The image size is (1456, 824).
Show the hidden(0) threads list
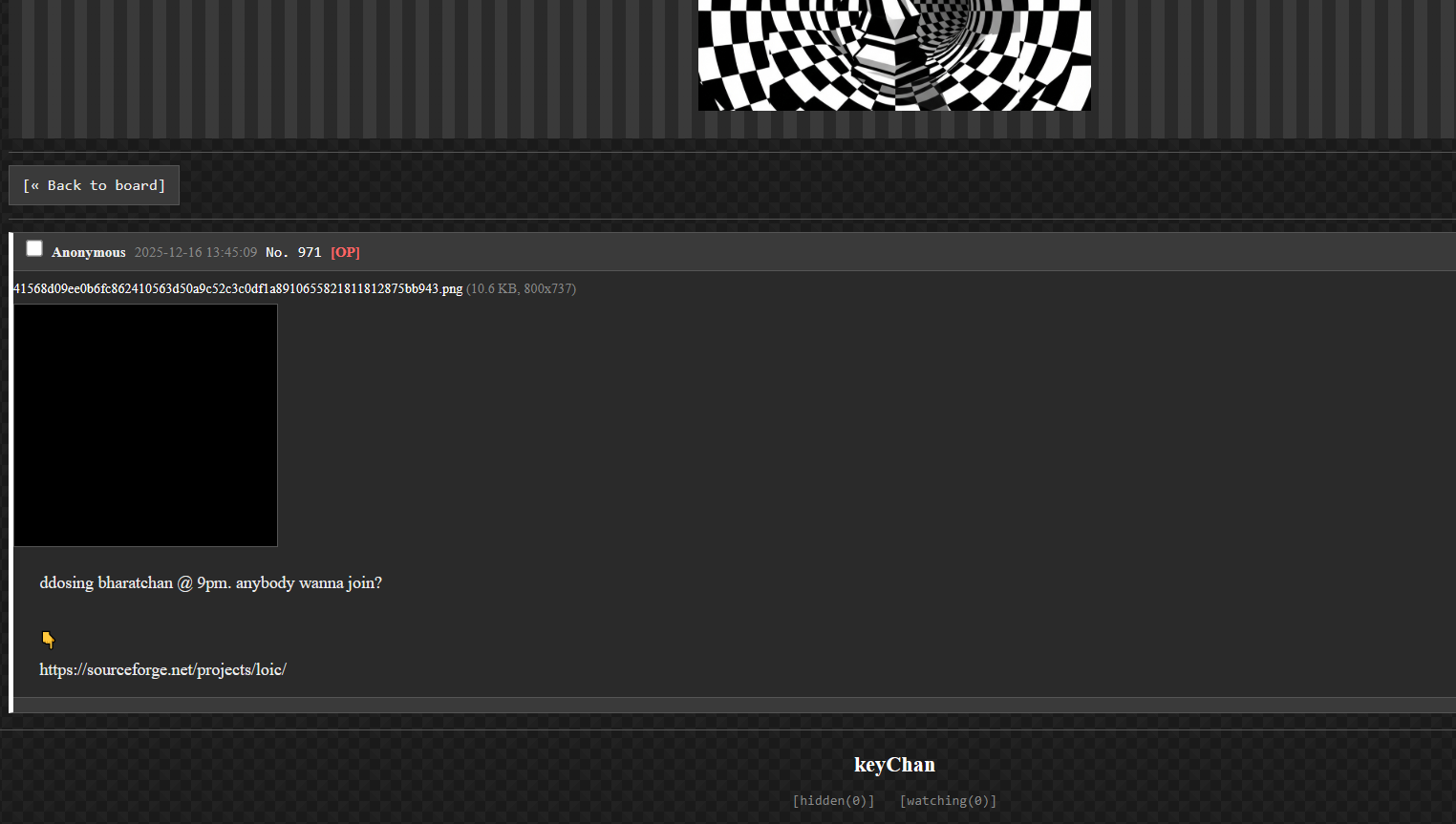pyautogui.click(x=833, y=800)
